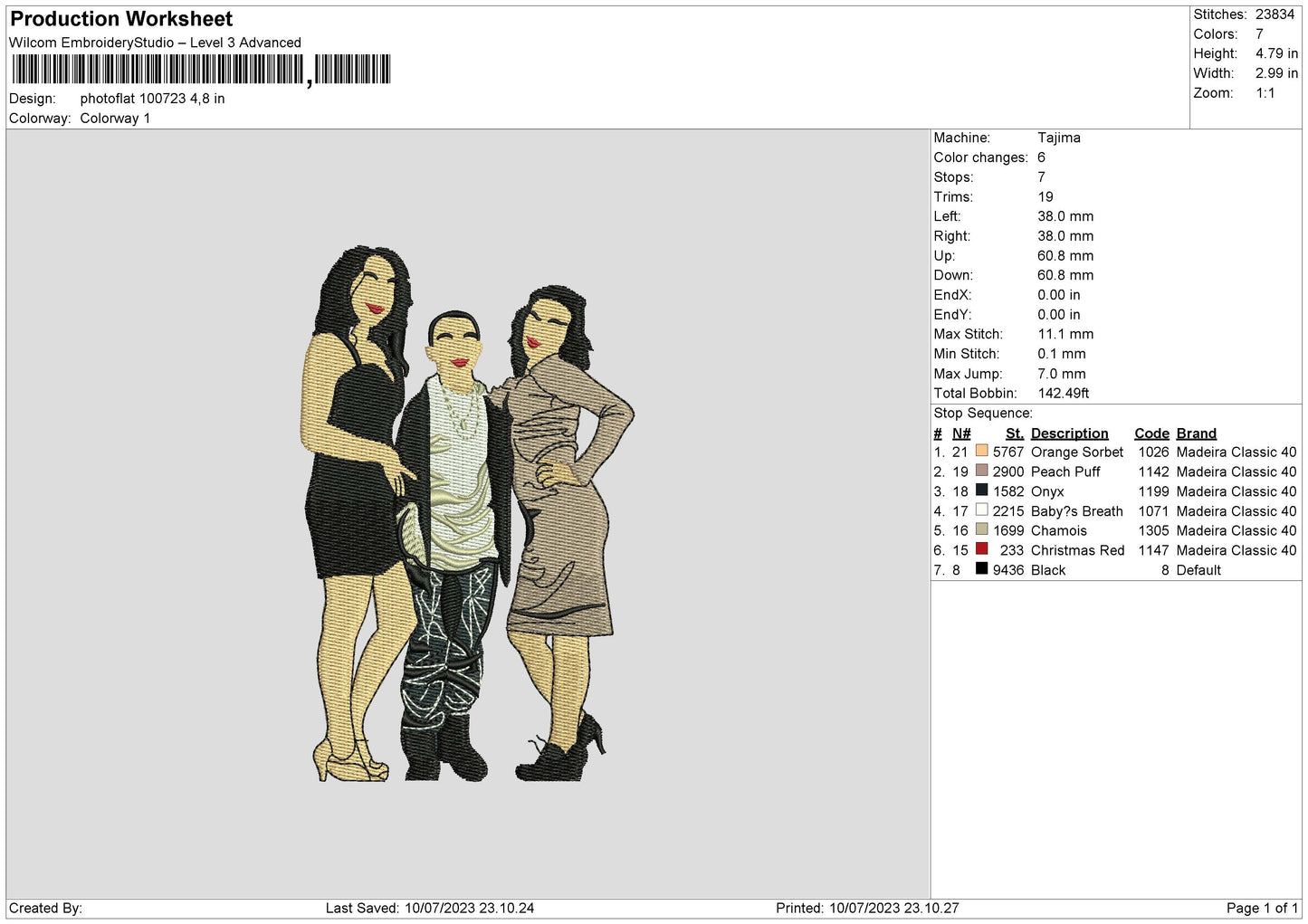1308x924 pixels.
Task: Click the 'Chamois' description text
Action: tap(1058, 531)
